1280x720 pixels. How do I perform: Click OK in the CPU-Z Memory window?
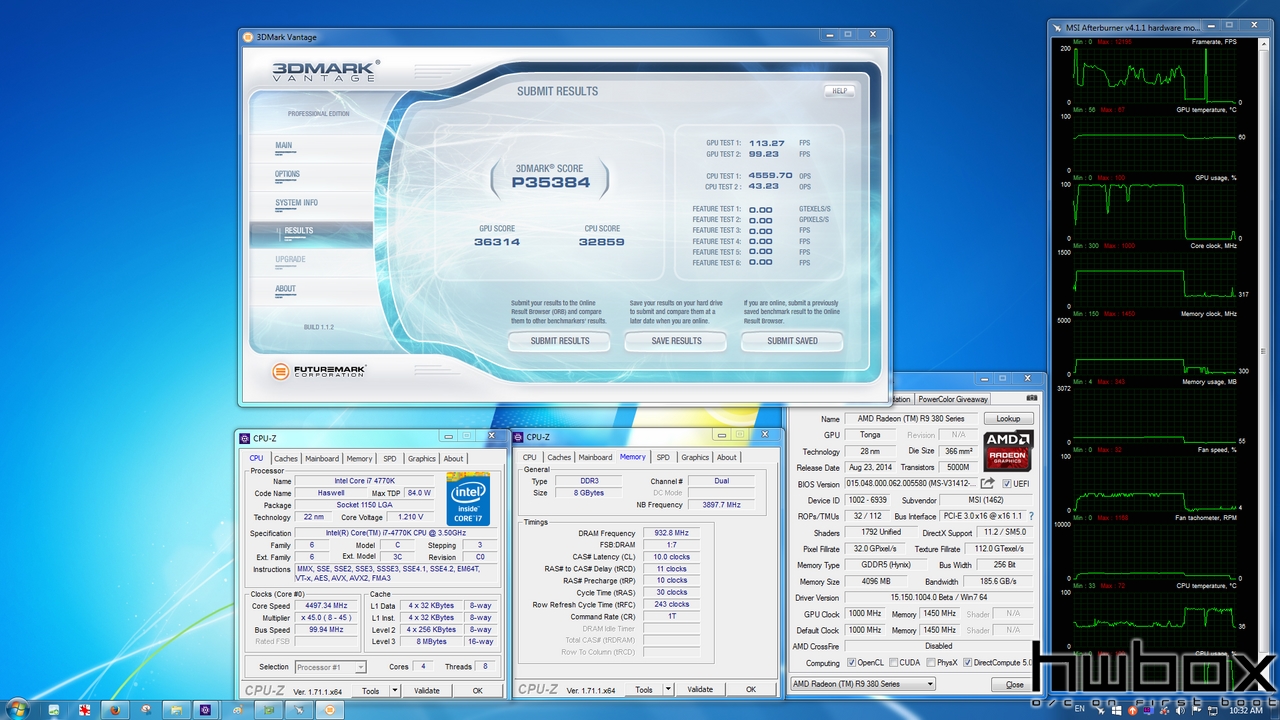750,689
